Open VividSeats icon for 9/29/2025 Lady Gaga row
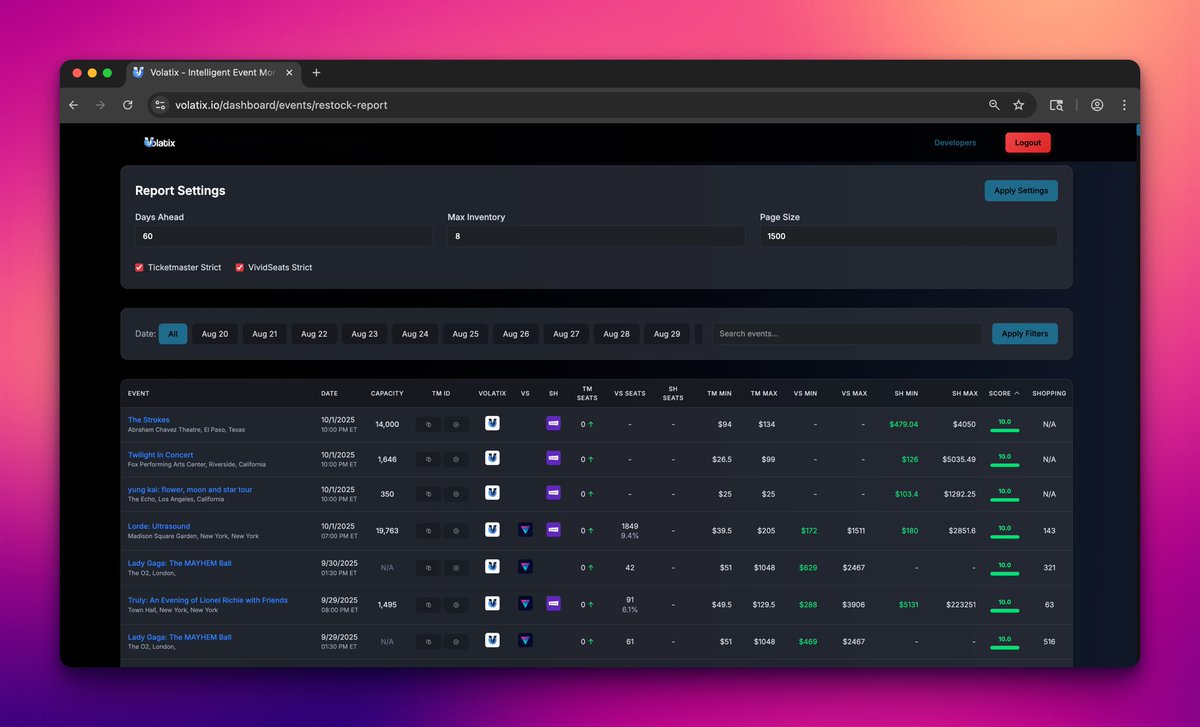The height and width of the screenshot is (727, 1200). (x=525, y=640)
